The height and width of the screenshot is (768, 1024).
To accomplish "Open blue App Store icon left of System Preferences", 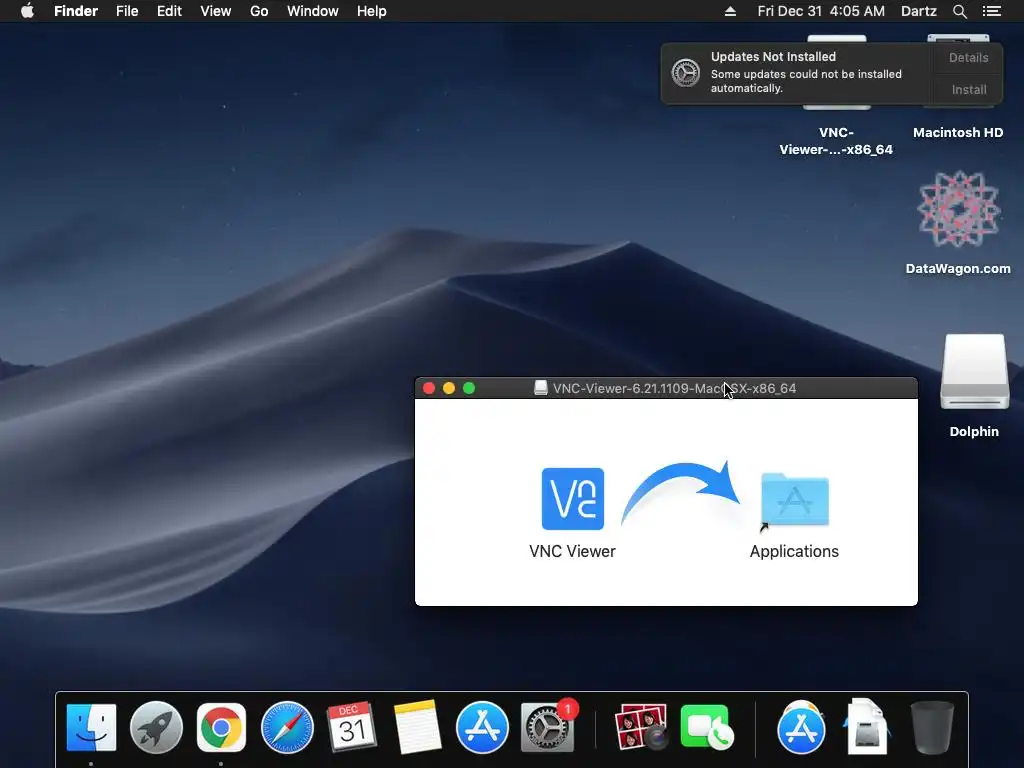I will (x=482, y=727).
